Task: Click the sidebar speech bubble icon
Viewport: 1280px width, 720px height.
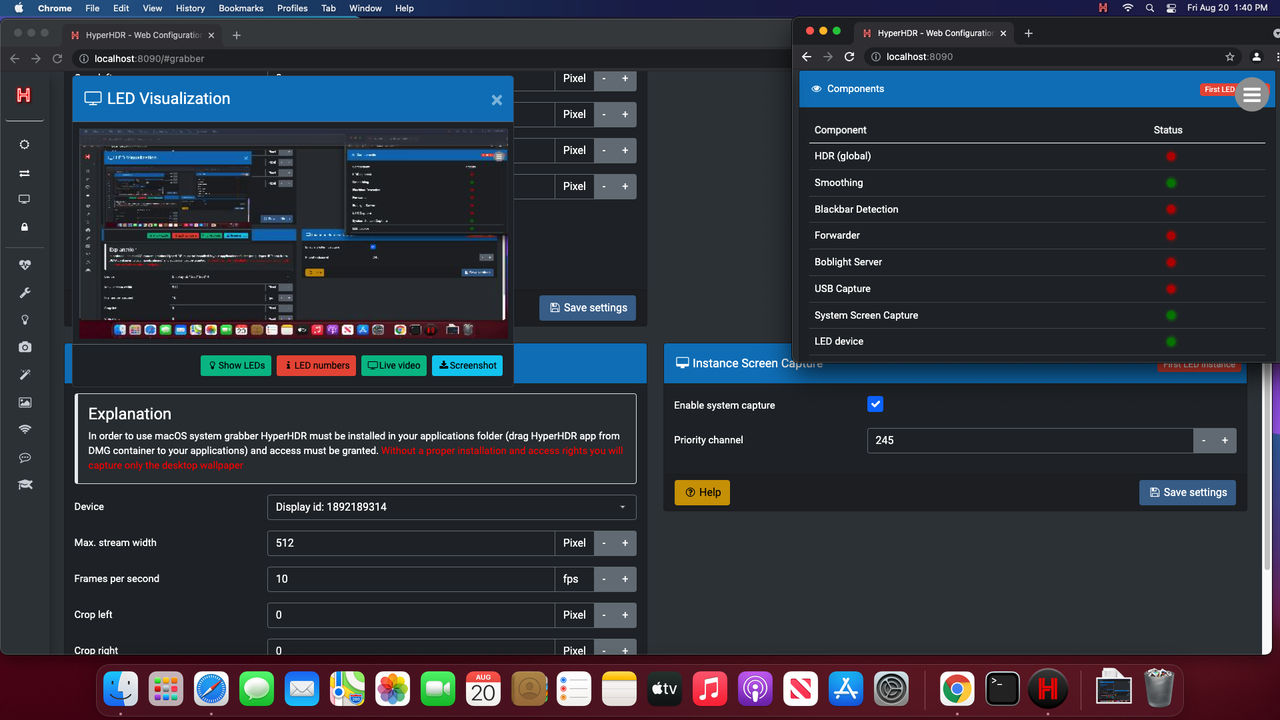Action: [25, 457]
